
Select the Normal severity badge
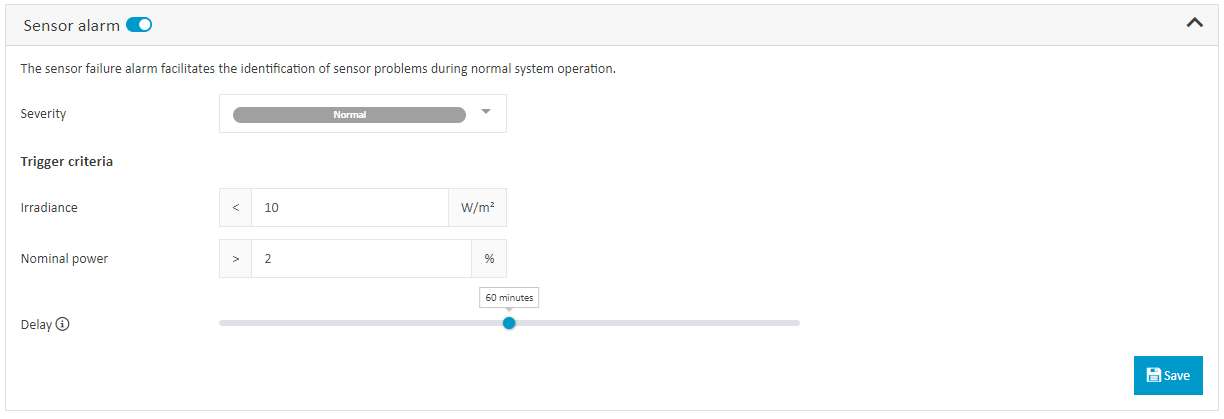(x=349, y=115)
